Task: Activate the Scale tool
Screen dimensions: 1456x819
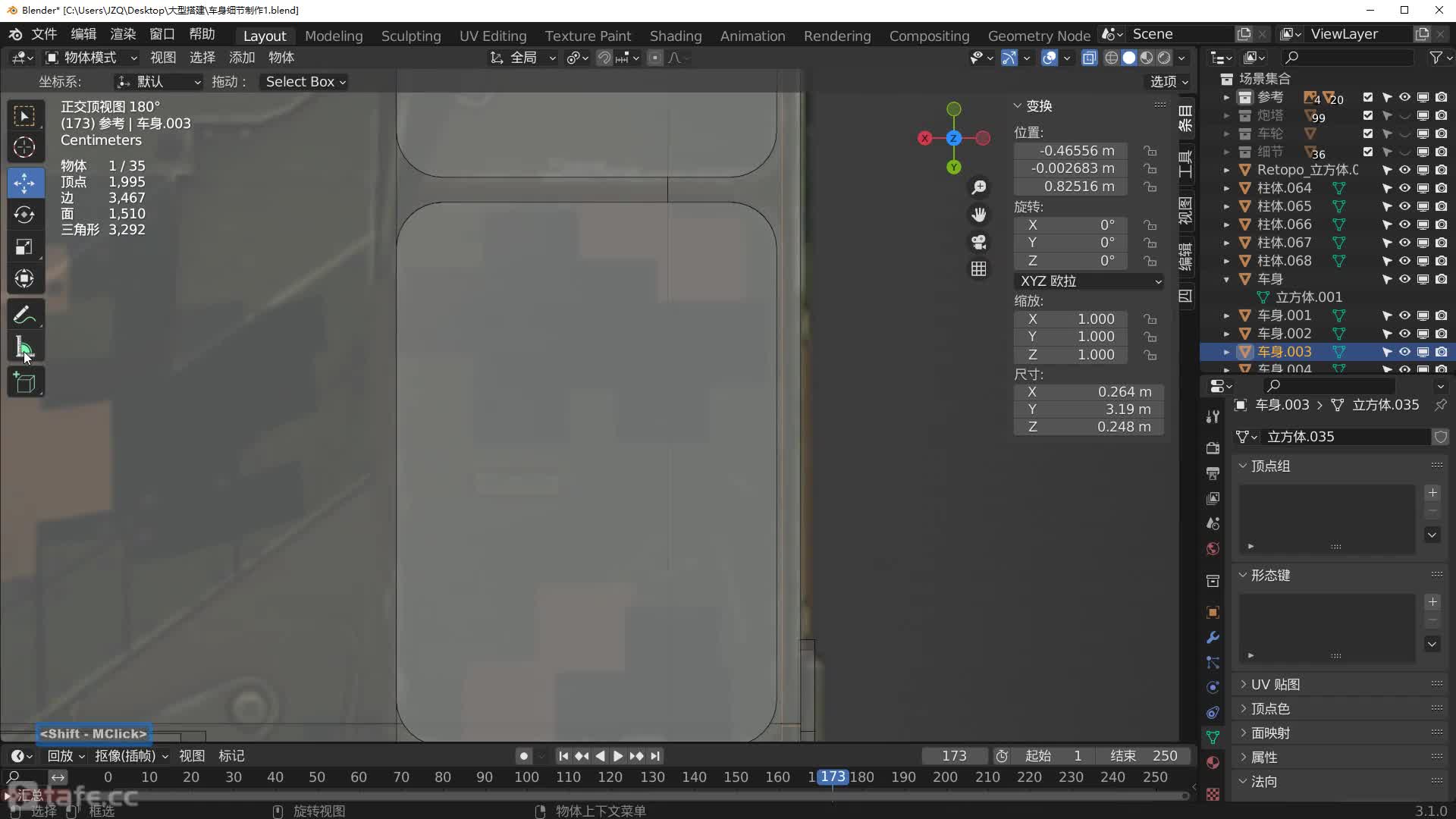Action: pyautogui.click(x=24, y=247)
